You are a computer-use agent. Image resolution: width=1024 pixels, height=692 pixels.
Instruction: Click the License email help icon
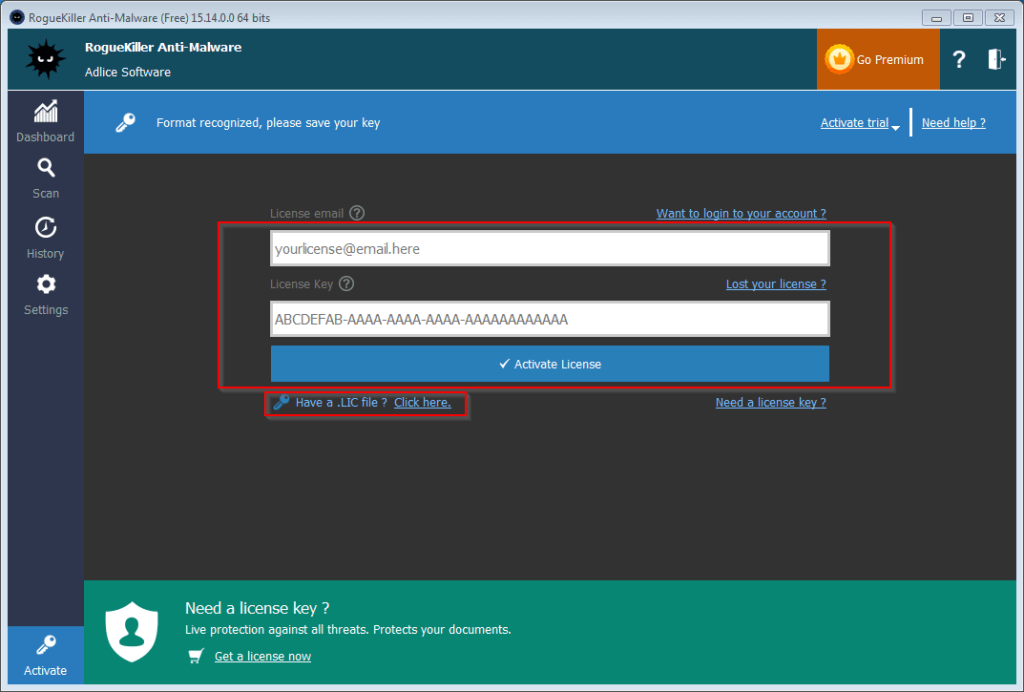(357, 213)
